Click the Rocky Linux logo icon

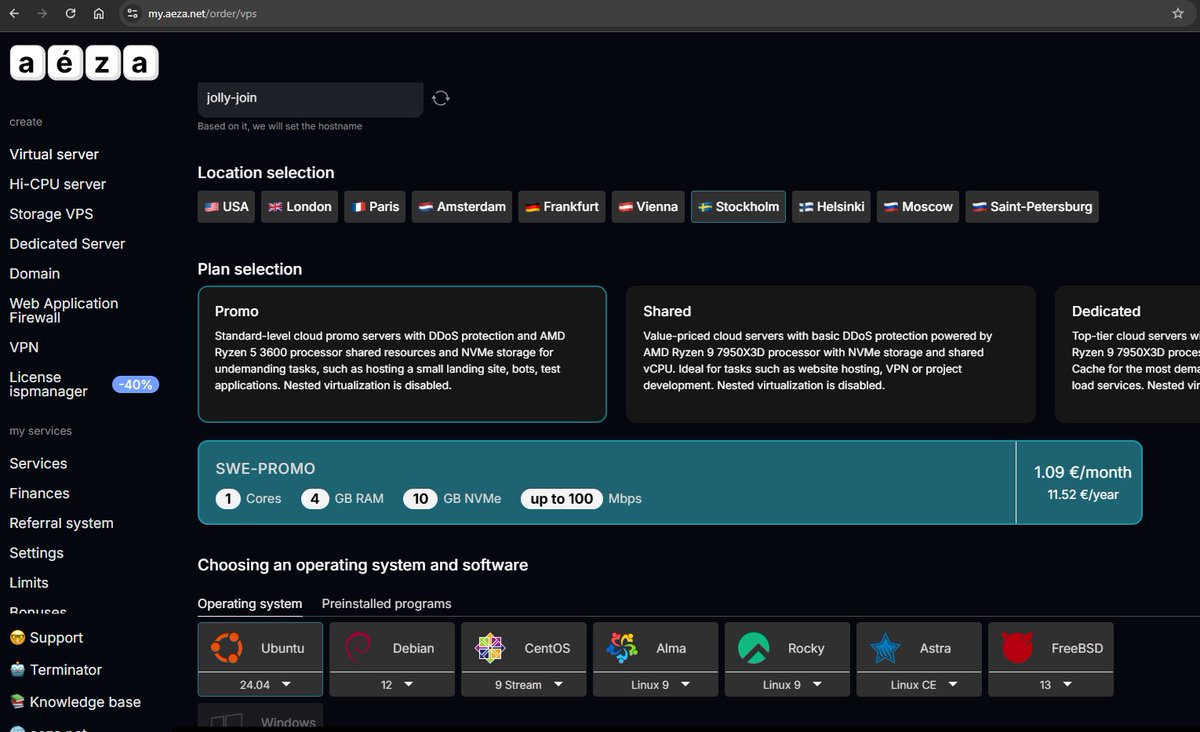753,648
